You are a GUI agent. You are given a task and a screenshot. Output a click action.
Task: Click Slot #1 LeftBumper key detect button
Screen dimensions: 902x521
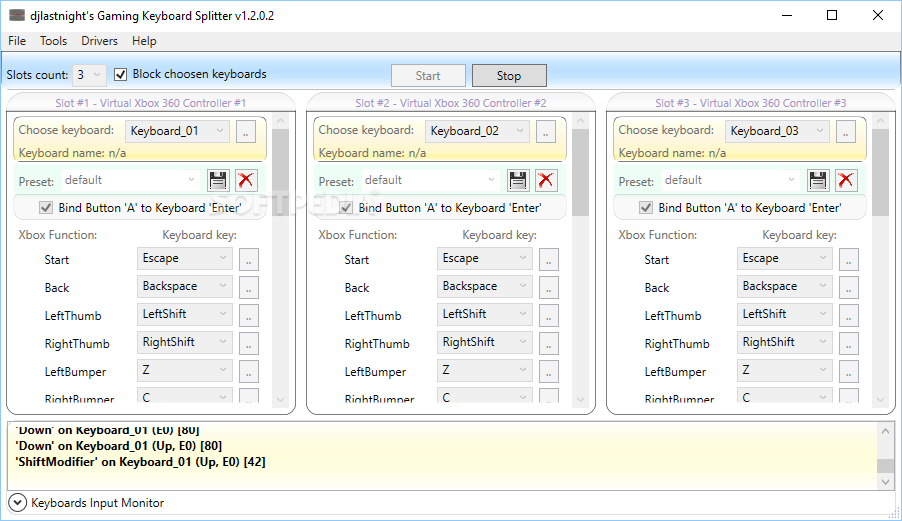[249, 371]
